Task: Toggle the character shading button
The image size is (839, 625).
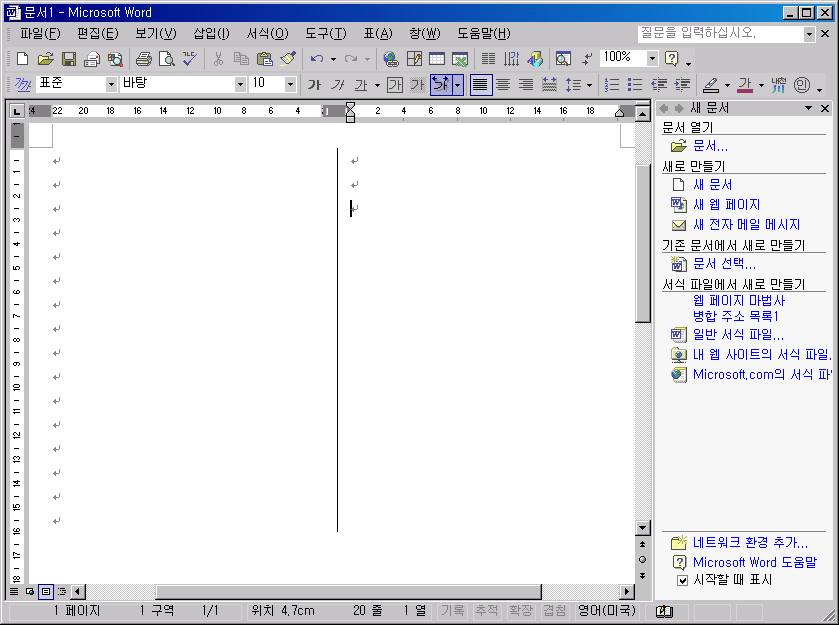Action: 417,85
